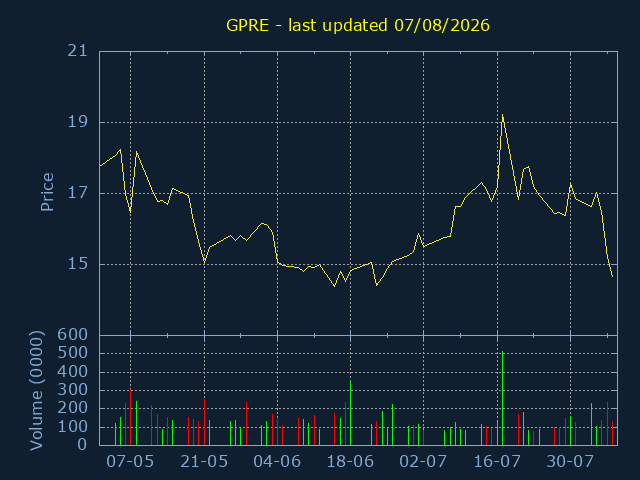Screen dimensions: 640x480
Task: Select the 07-05 date label
Action: [x=130, y=462]
